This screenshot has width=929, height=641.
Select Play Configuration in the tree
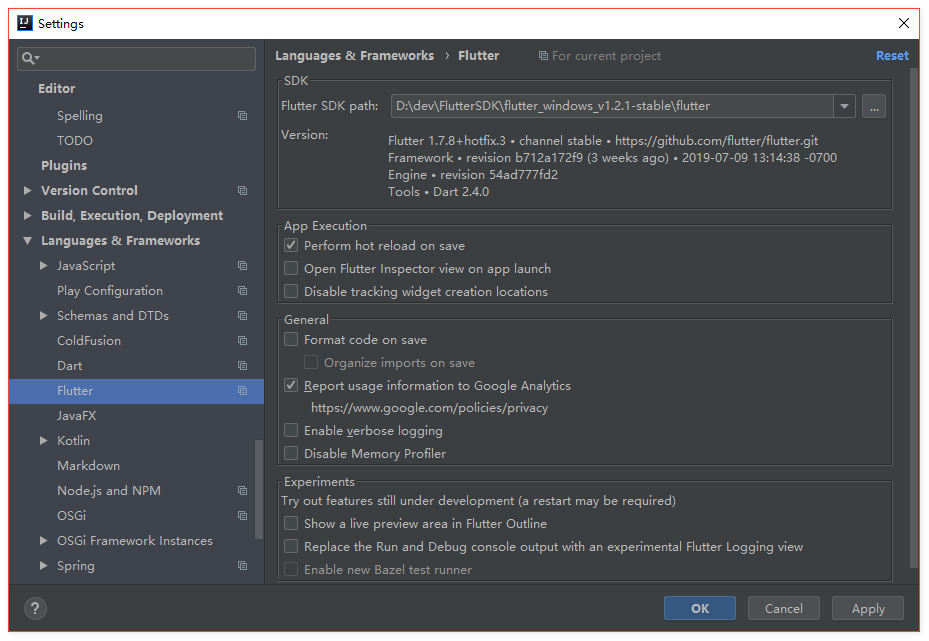pos(110,291)
